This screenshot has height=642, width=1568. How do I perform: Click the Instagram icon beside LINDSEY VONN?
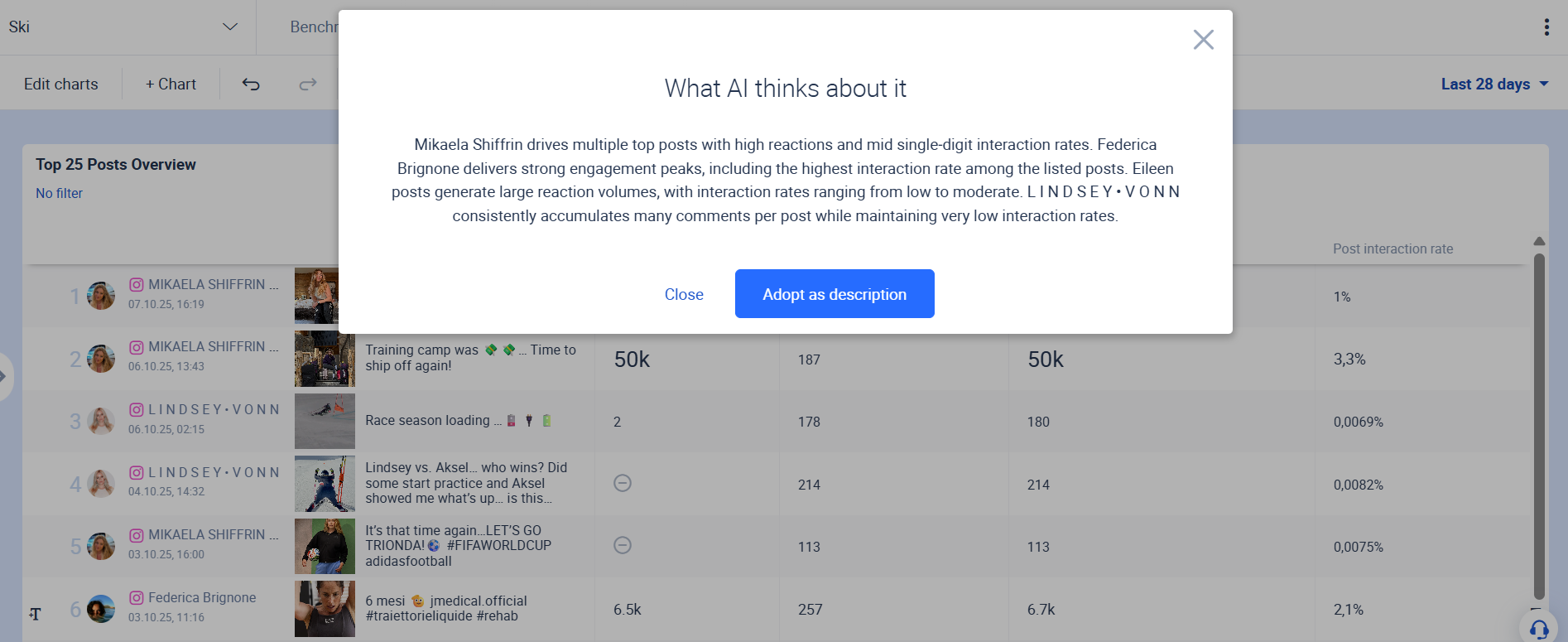(134, 409)
